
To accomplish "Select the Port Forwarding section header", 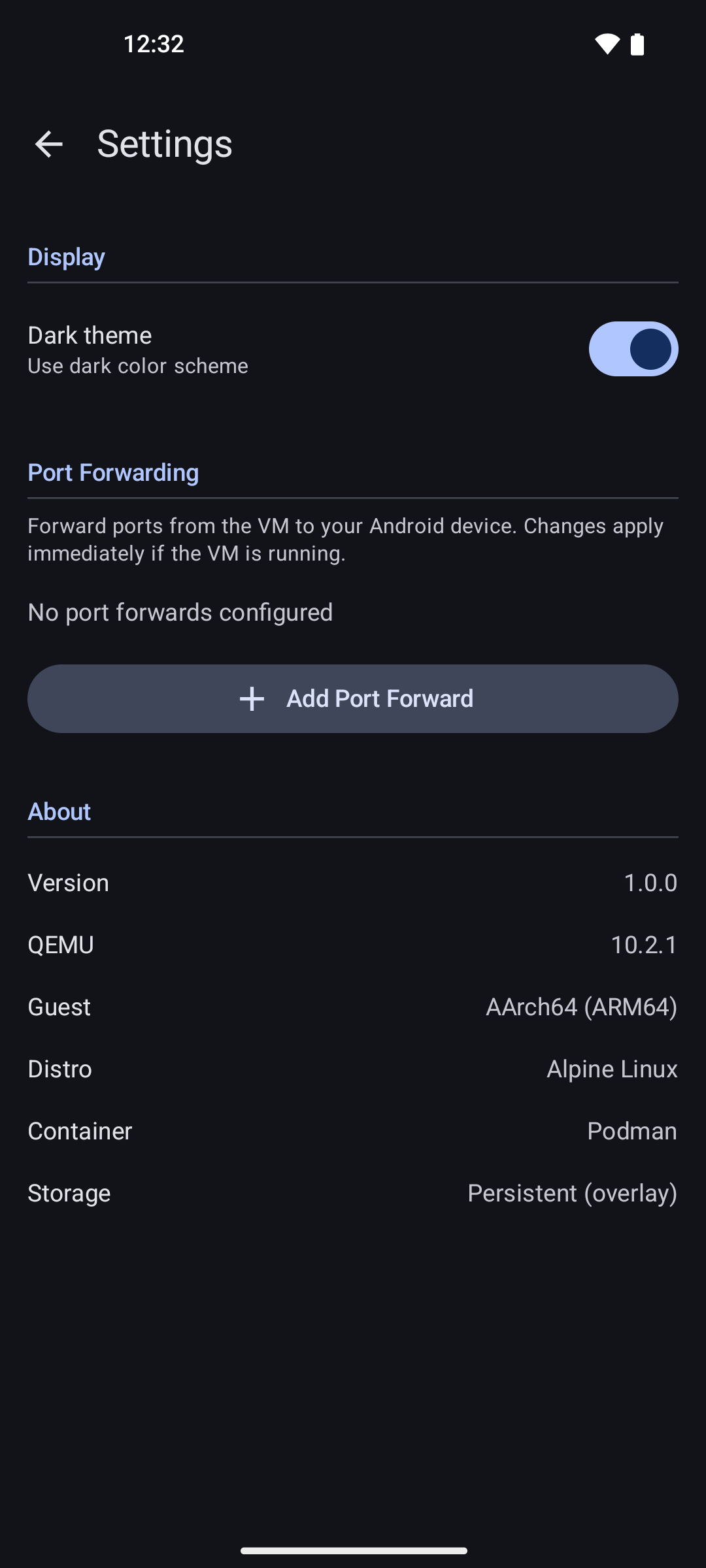I will (113, 472).
